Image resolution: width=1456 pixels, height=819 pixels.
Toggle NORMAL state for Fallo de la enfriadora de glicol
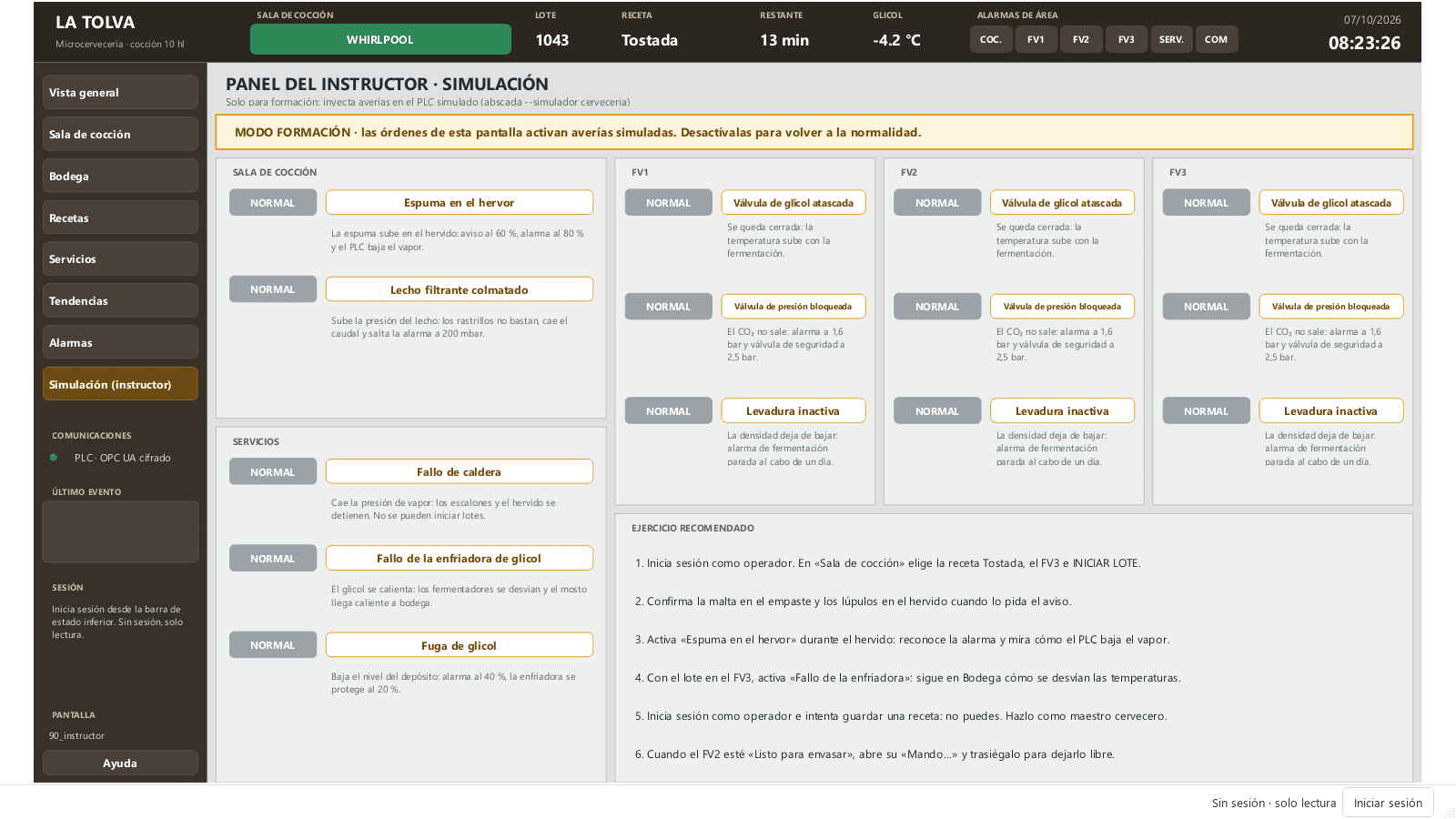(x=273, y=558)
